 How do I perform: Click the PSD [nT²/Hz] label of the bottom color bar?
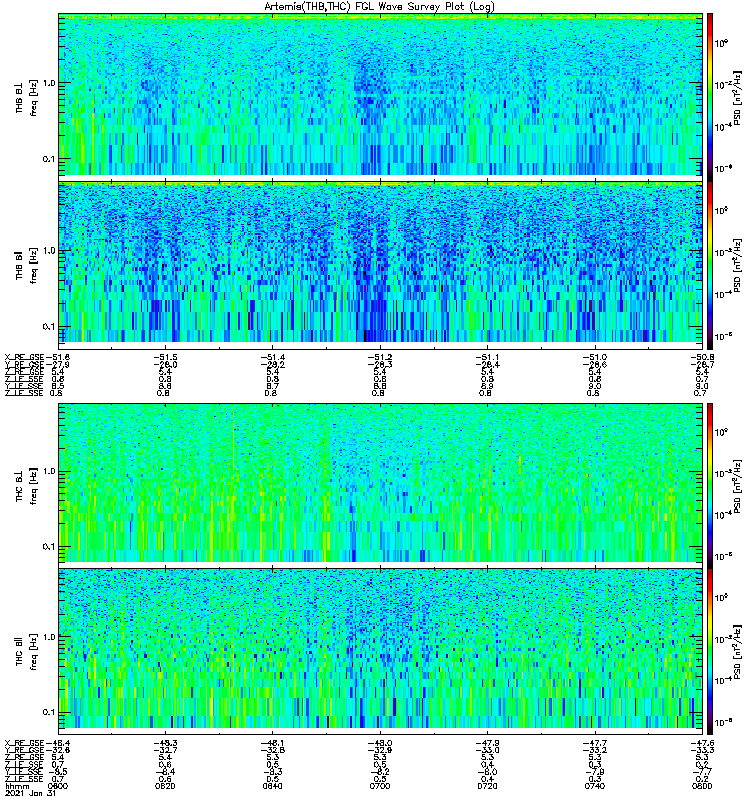(738, 652)
